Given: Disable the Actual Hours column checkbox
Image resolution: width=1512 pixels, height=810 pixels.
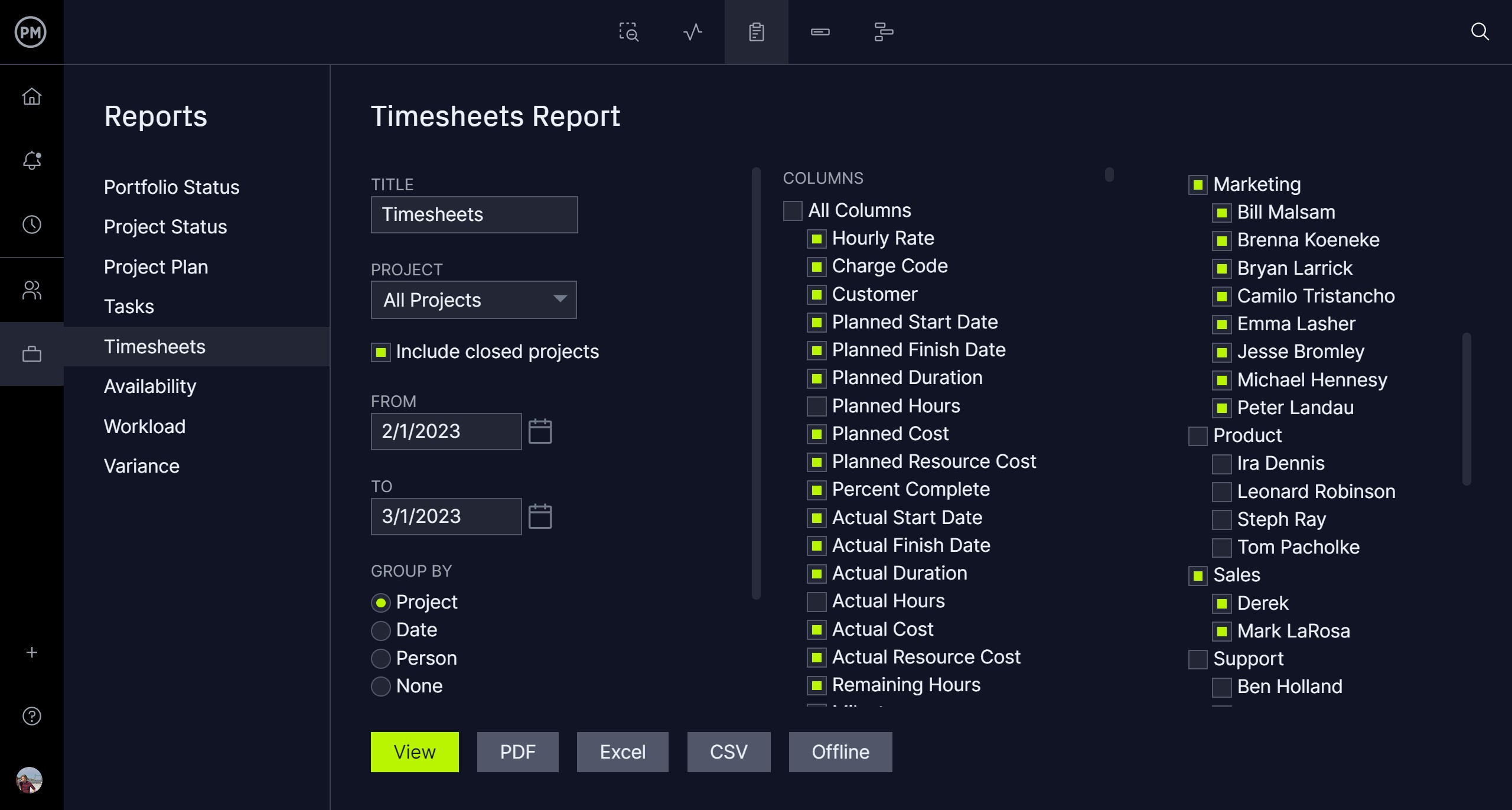Looking at the screenshot, I should pos(816,601).
